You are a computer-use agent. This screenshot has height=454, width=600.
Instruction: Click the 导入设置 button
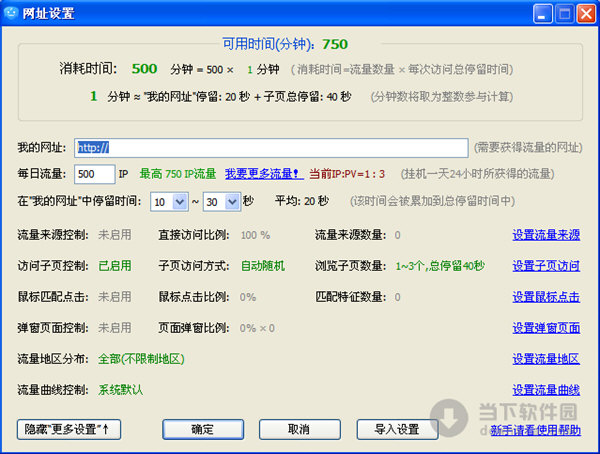click(x=396, y=429)
